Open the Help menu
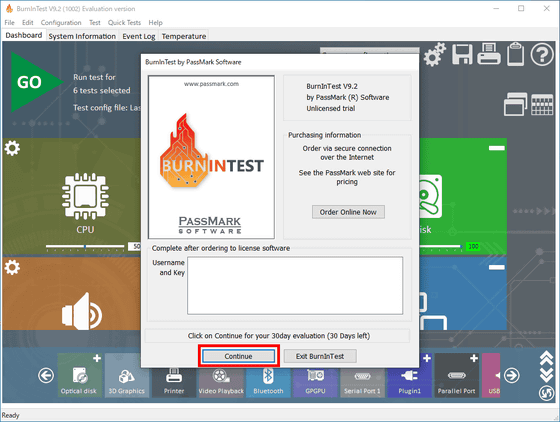This screenshot has width=560, height=422. [x=155, y=22]
